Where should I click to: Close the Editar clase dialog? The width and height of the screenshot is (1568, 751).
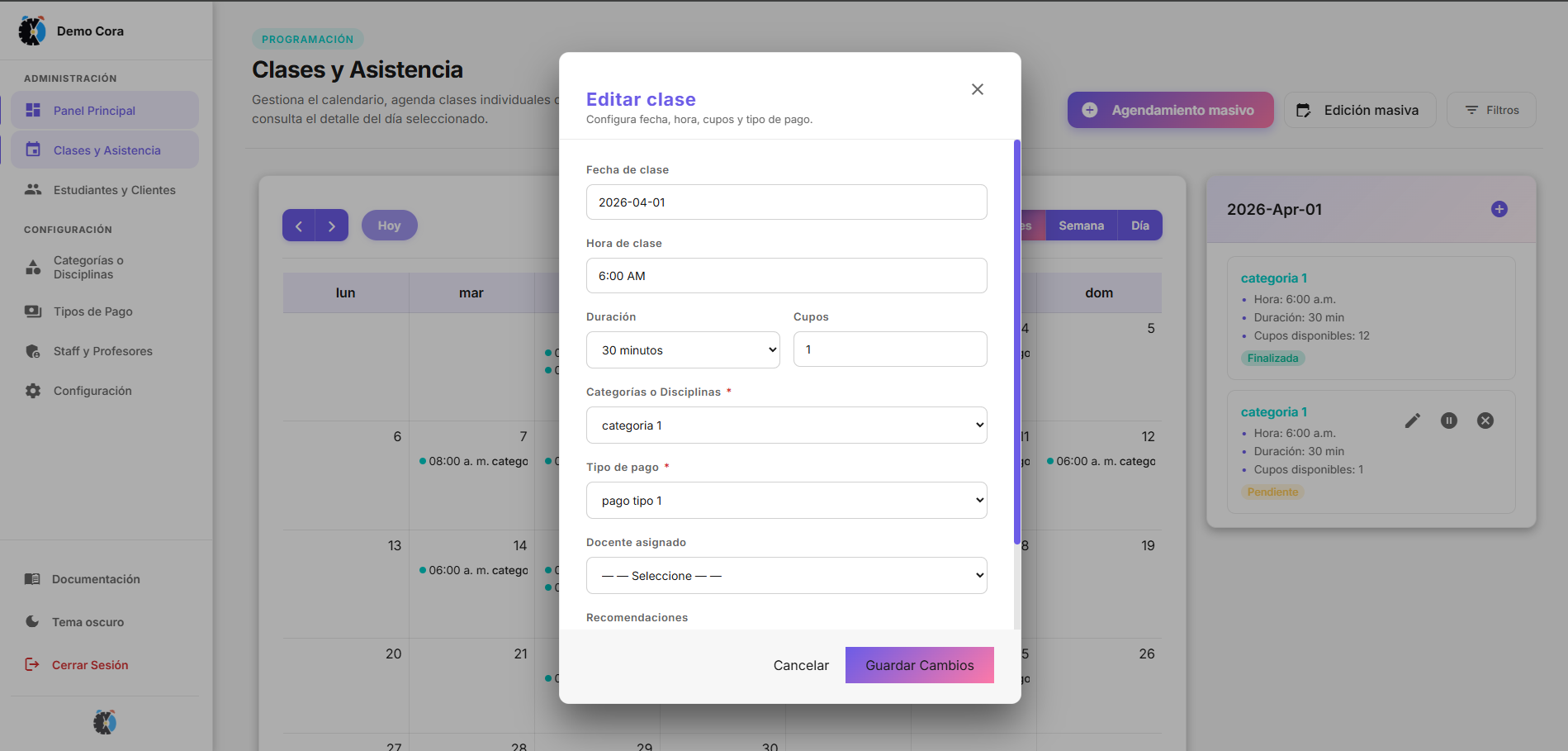(977, 89)
